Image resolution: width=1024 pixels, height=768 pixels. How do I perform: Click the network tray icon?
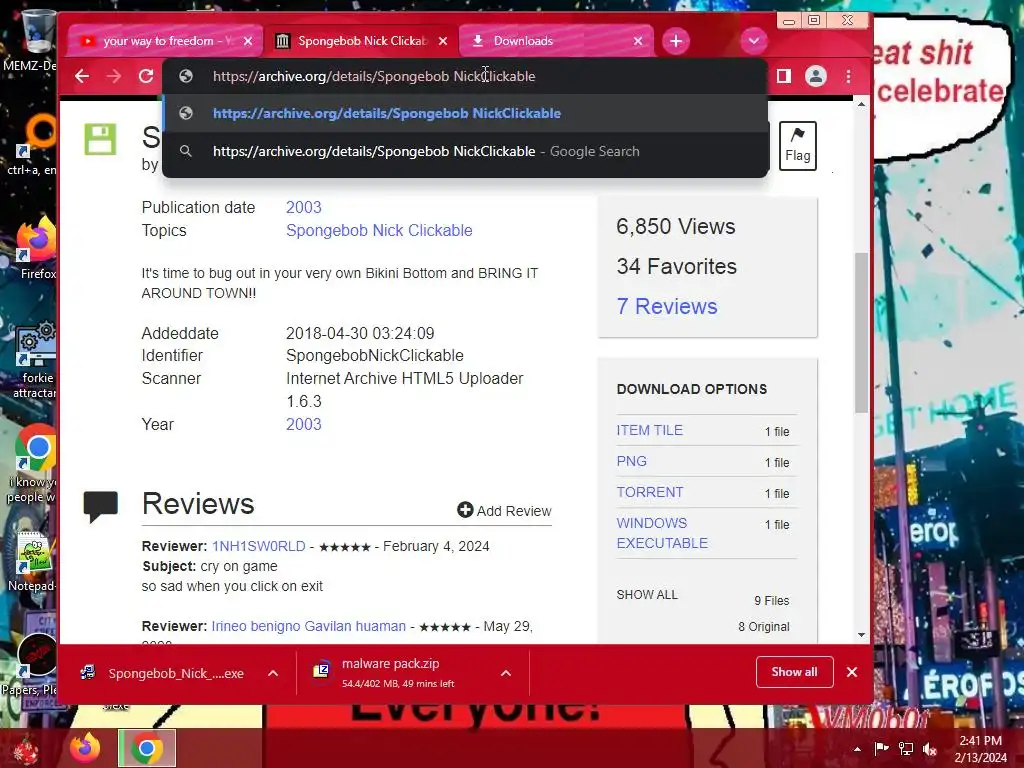(906, 749)
